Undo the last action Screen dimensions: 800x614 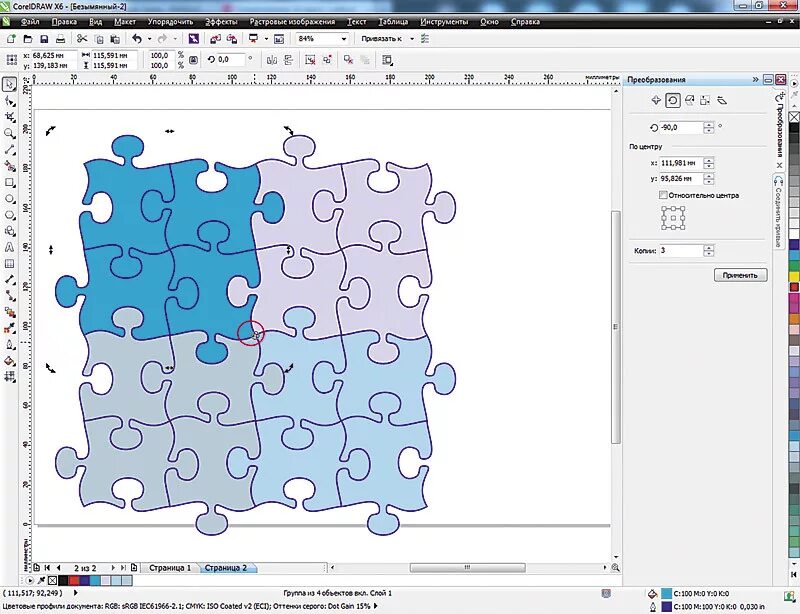click(137, 39)
